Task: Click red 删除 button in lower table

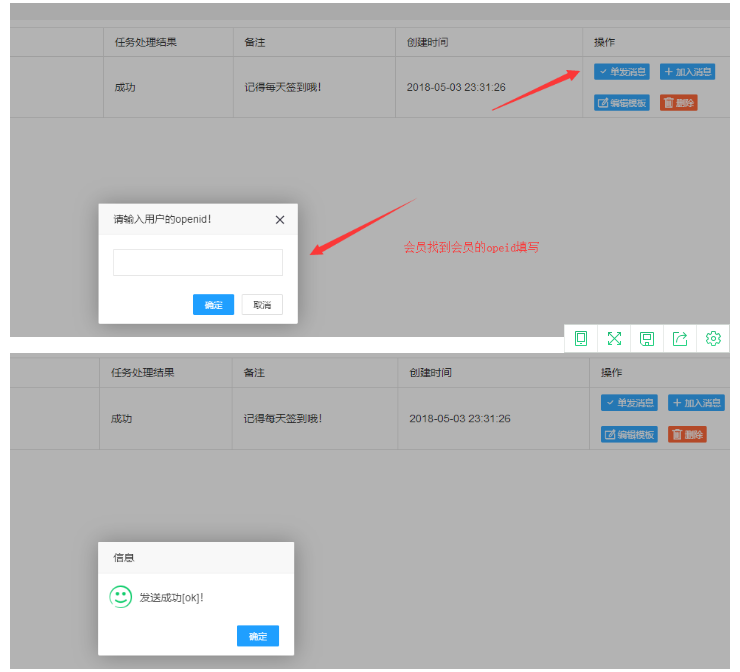Action: 687,434
